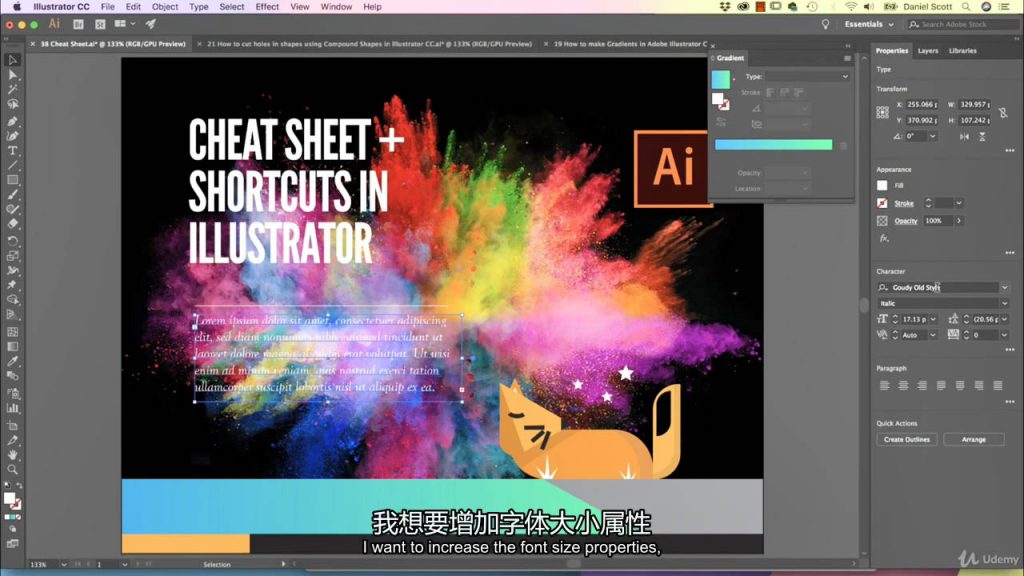Choose the Magic Wand tool
1024x576 pixels.
coord(12,89)
